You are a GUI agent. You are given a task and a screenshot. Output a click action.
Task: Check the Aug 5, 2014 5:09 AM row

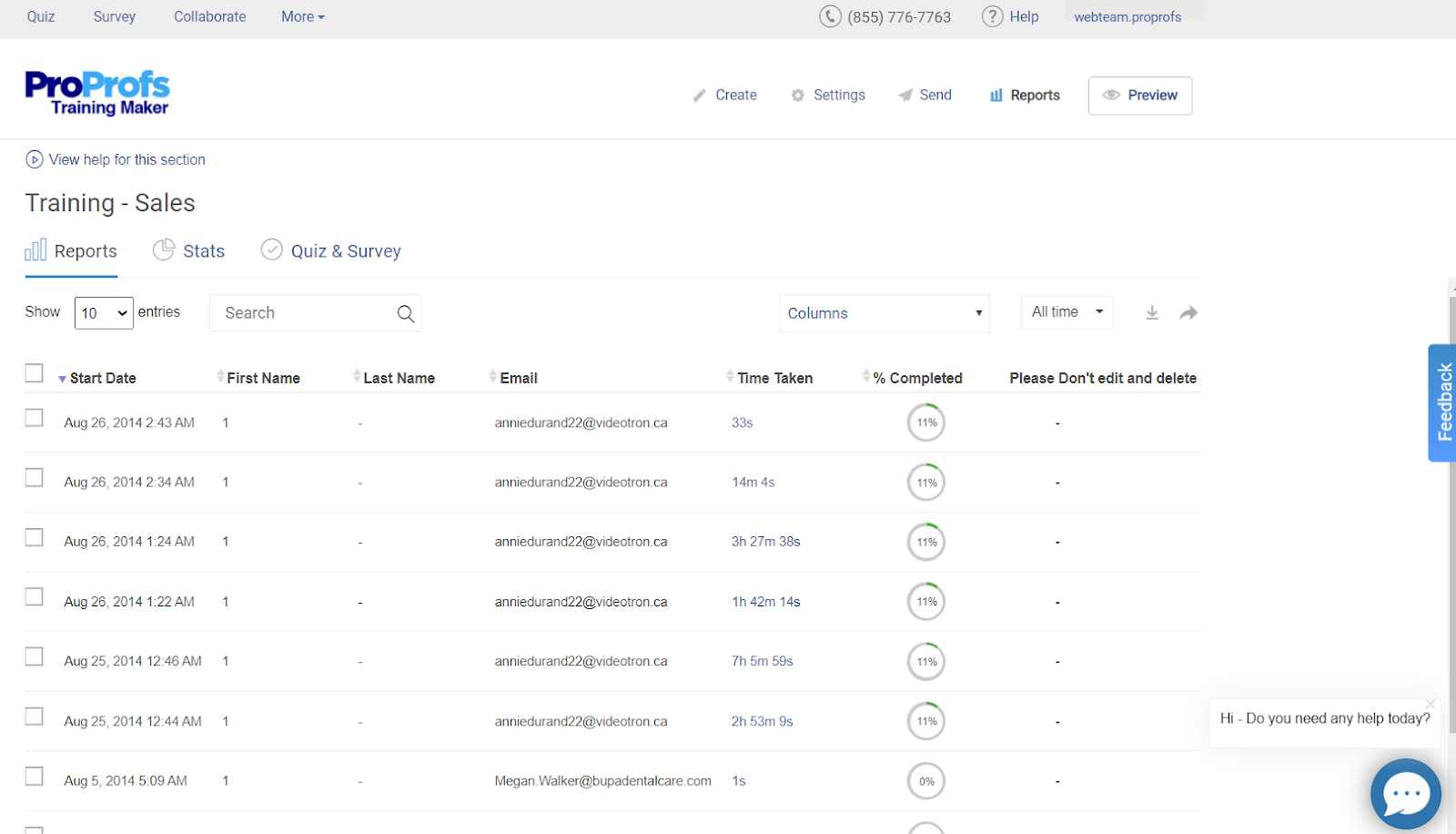tap(34, 777)
